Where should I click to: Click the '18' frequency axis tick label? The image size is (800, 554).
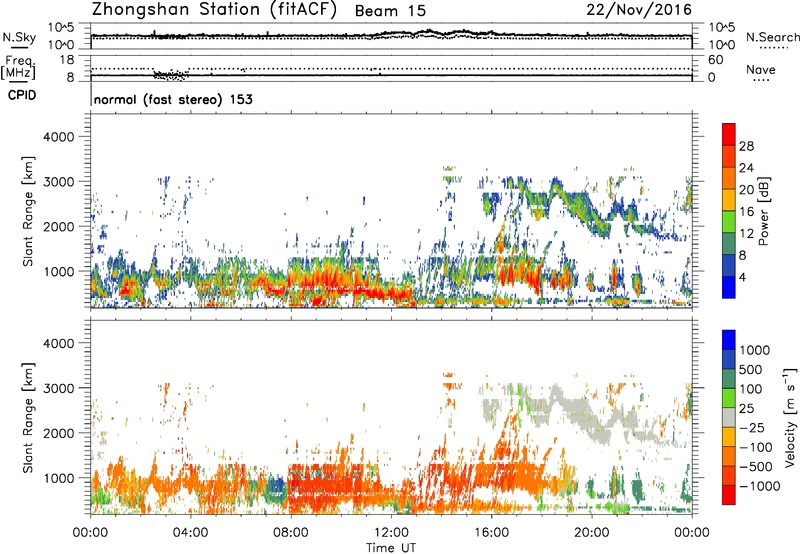point(67,60)
